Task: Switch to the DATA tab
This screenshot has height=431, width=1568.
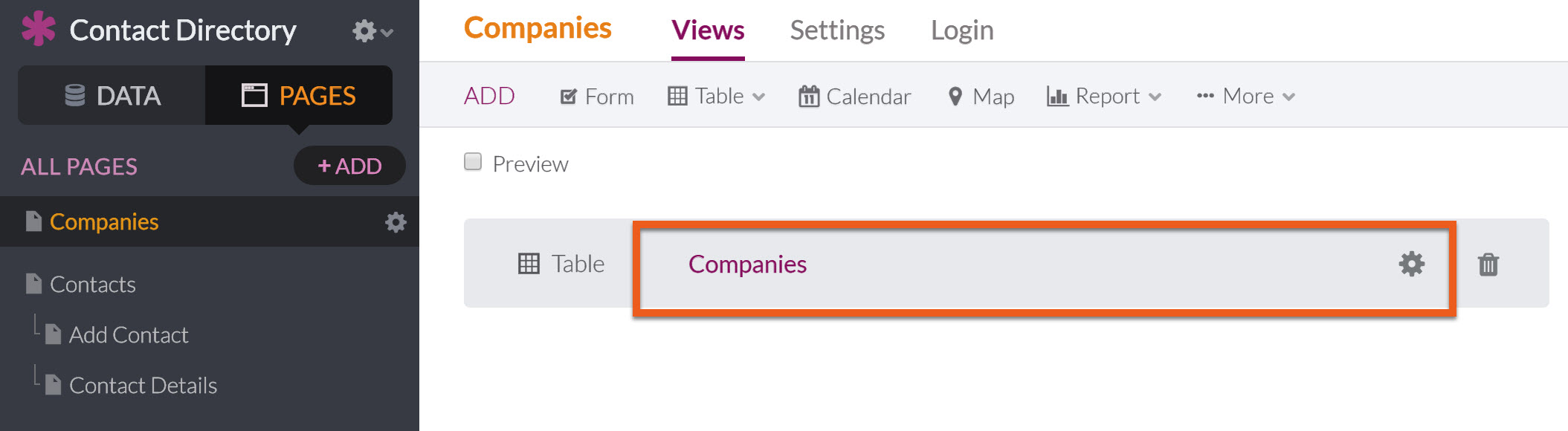Action: pyautogui.click(x=112, y=95)
